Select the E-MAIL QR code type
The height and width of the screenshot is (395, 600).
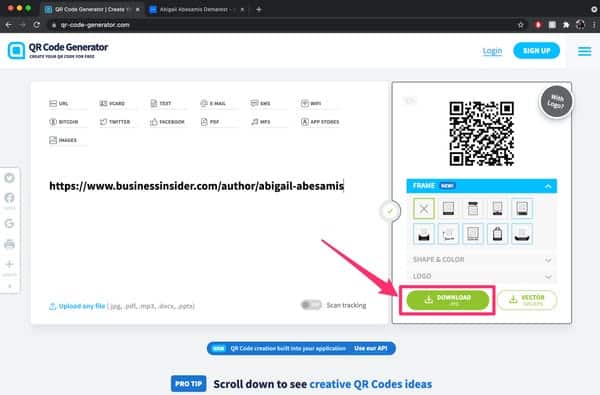(x=213, y=103)
